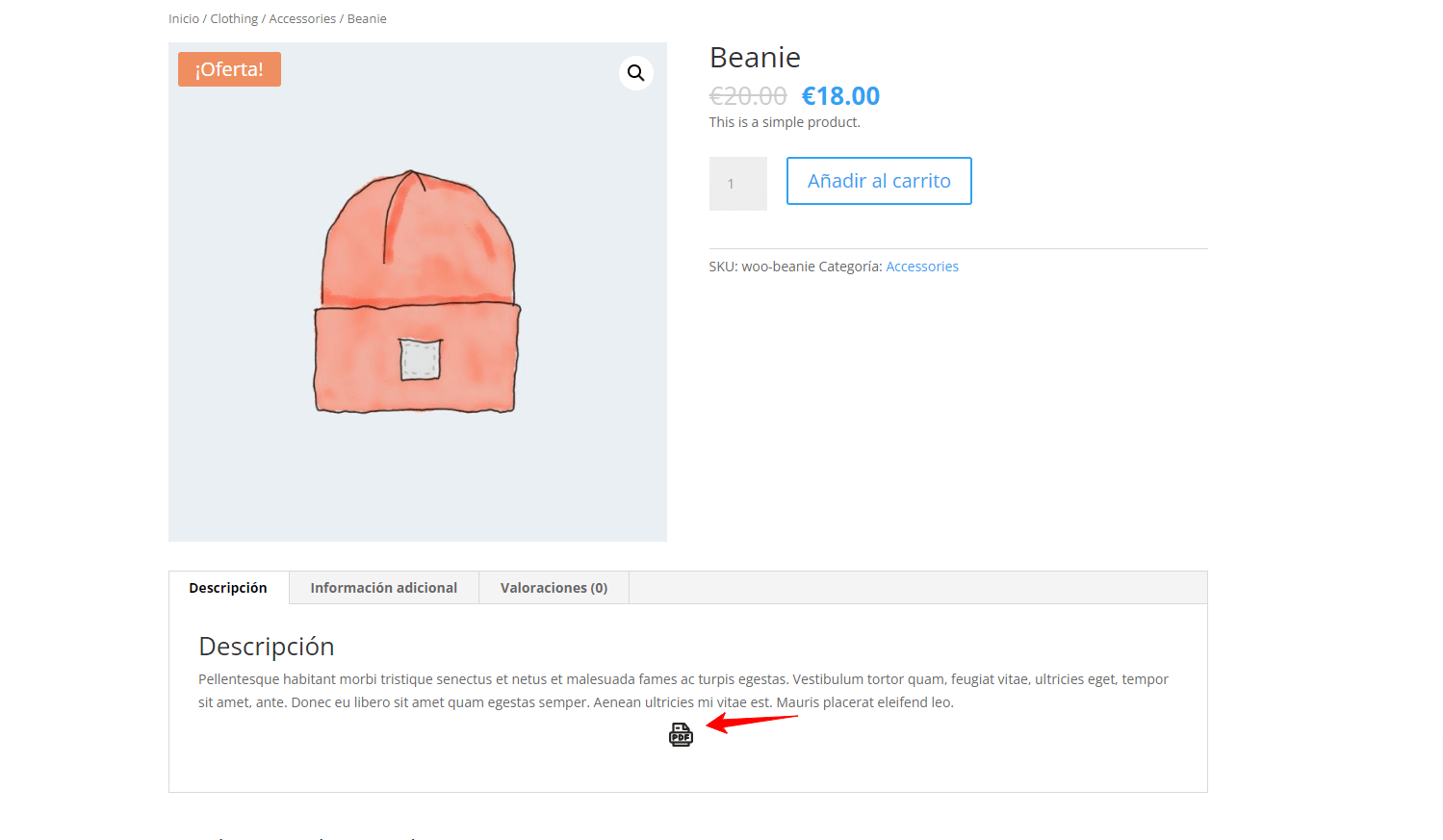Click the ¡Oferta! sale badge
Image resolution: width=1443 pixels, height=840 pixels.
tap(229, 69)
